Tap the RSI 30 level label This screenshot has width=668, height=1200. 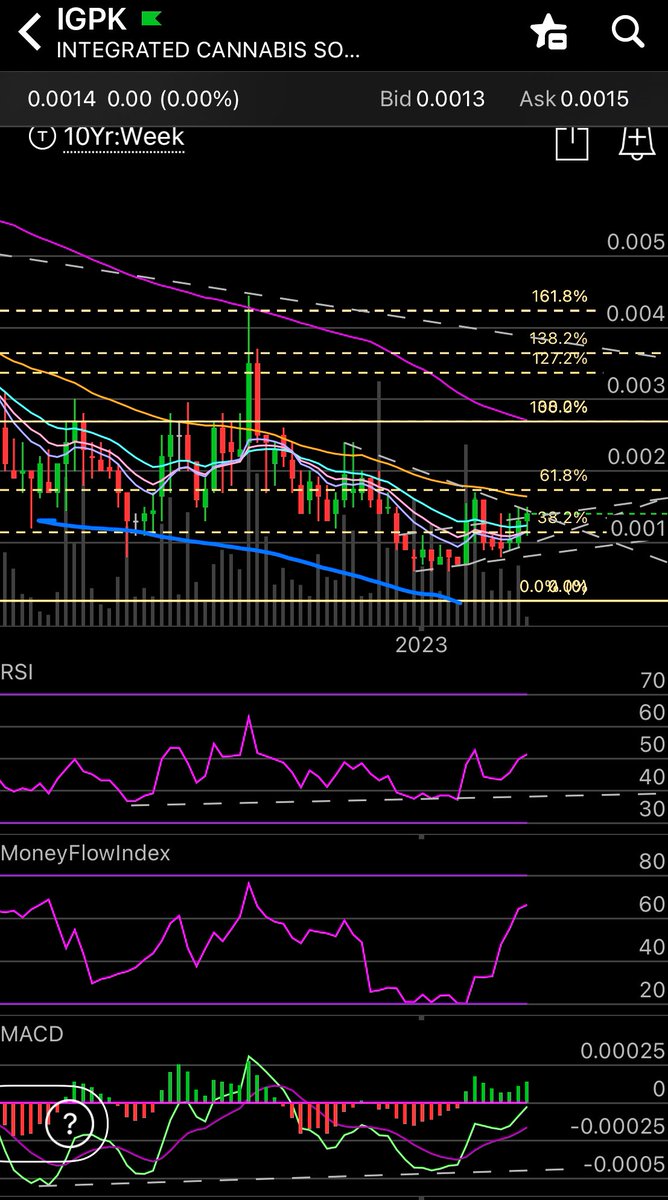click(x=653, y=809)
